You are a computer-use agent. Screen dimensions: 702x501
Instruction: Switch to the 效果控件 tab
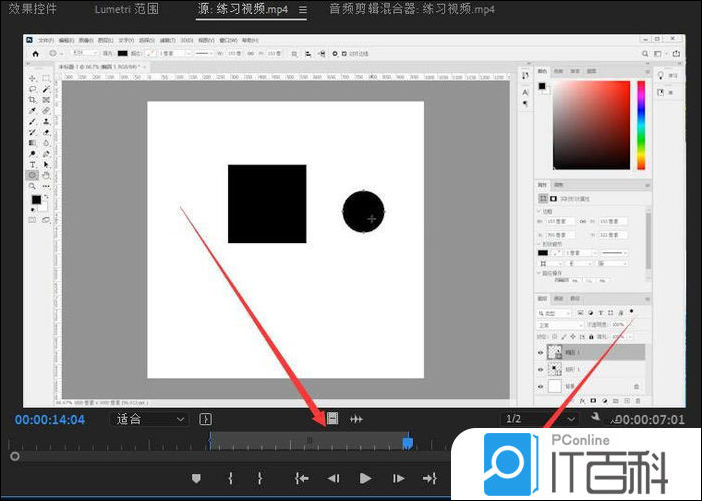[x=33, y=9]
